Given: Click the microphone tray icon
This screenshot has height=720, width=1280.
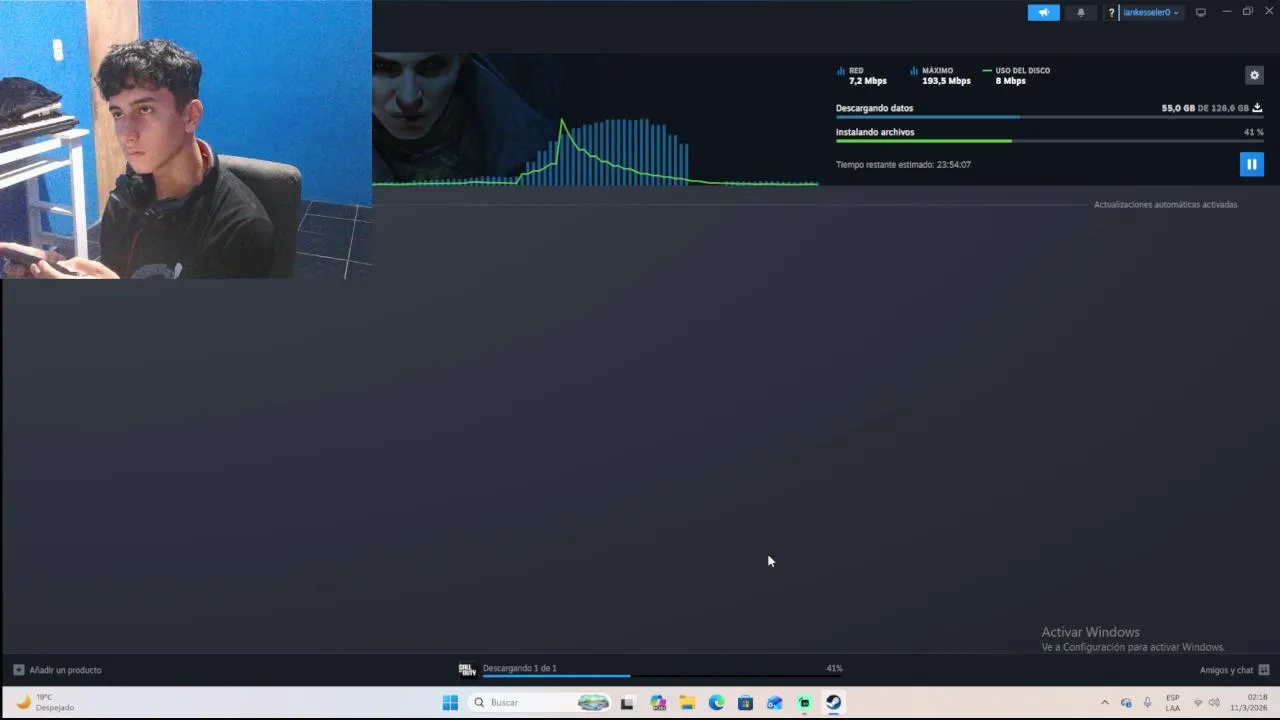Looking at the screenshot, I should coord(1147,703).
